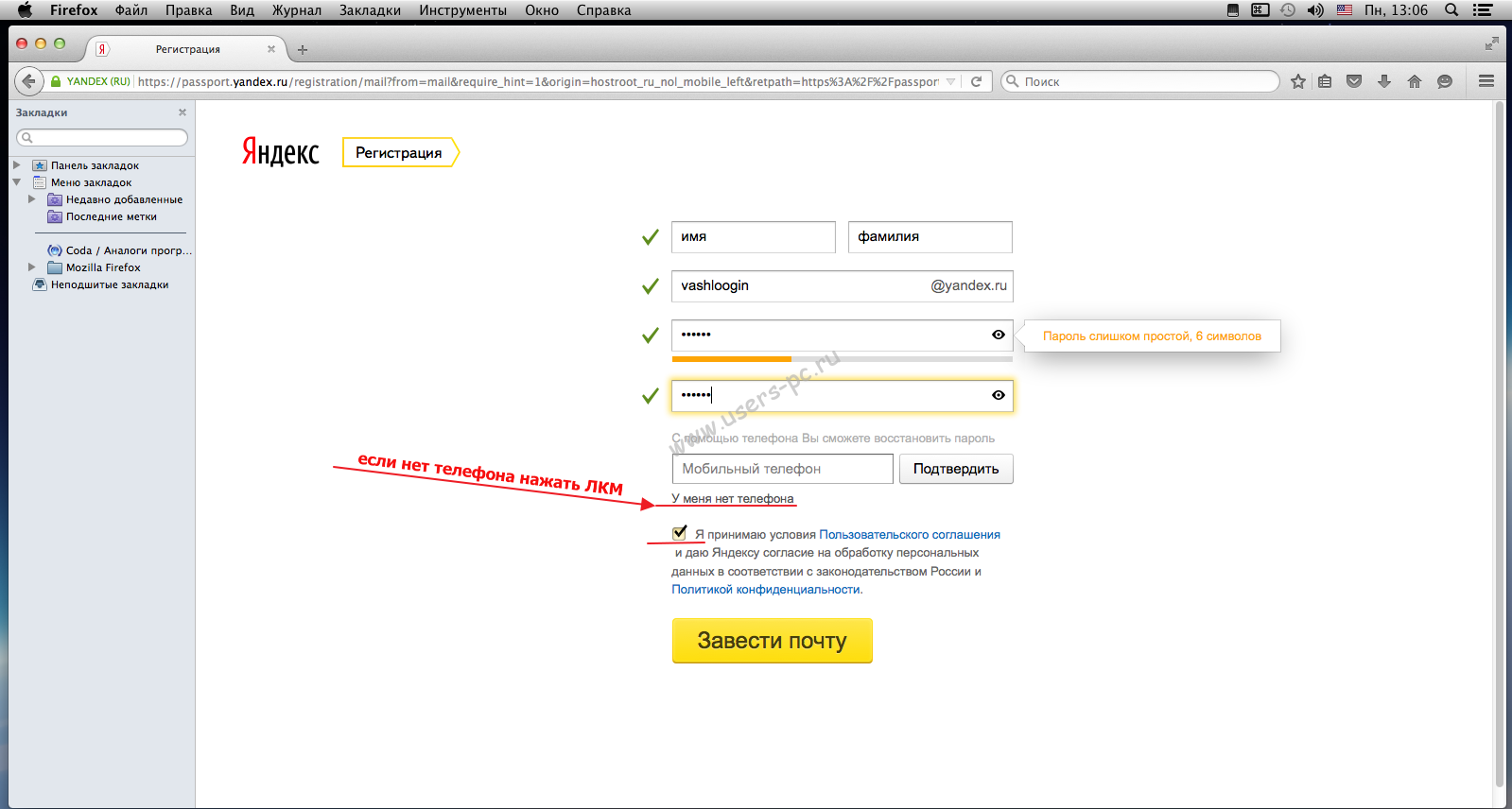Toggle the user agreement acceptance checkbox
Screen dimensions: 1512x809
[679, 533]
